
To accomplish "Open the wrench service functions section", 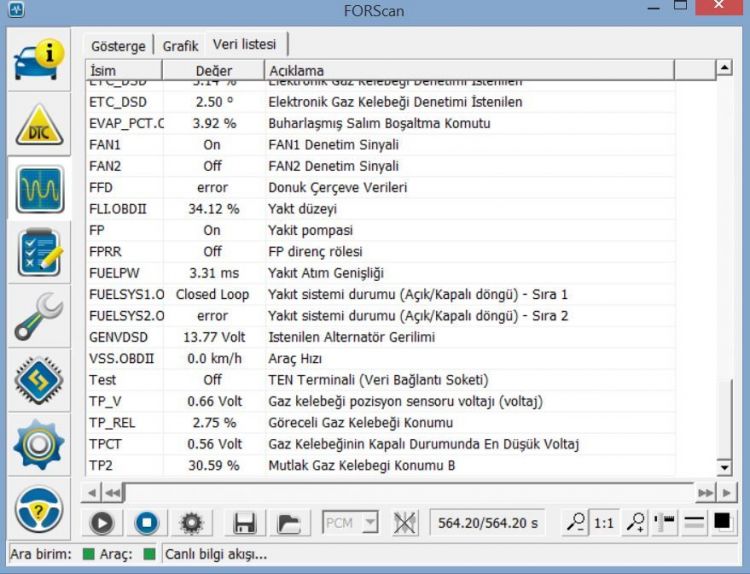I will point(39,317).
